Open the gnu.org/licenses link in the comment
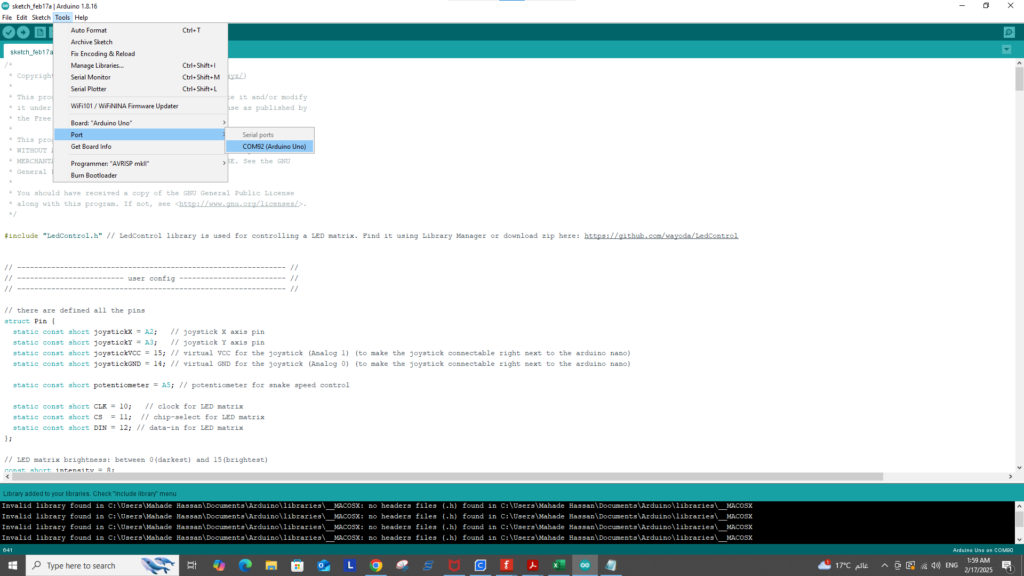This screenshot has width=1024, height=576. coord(238,204)
